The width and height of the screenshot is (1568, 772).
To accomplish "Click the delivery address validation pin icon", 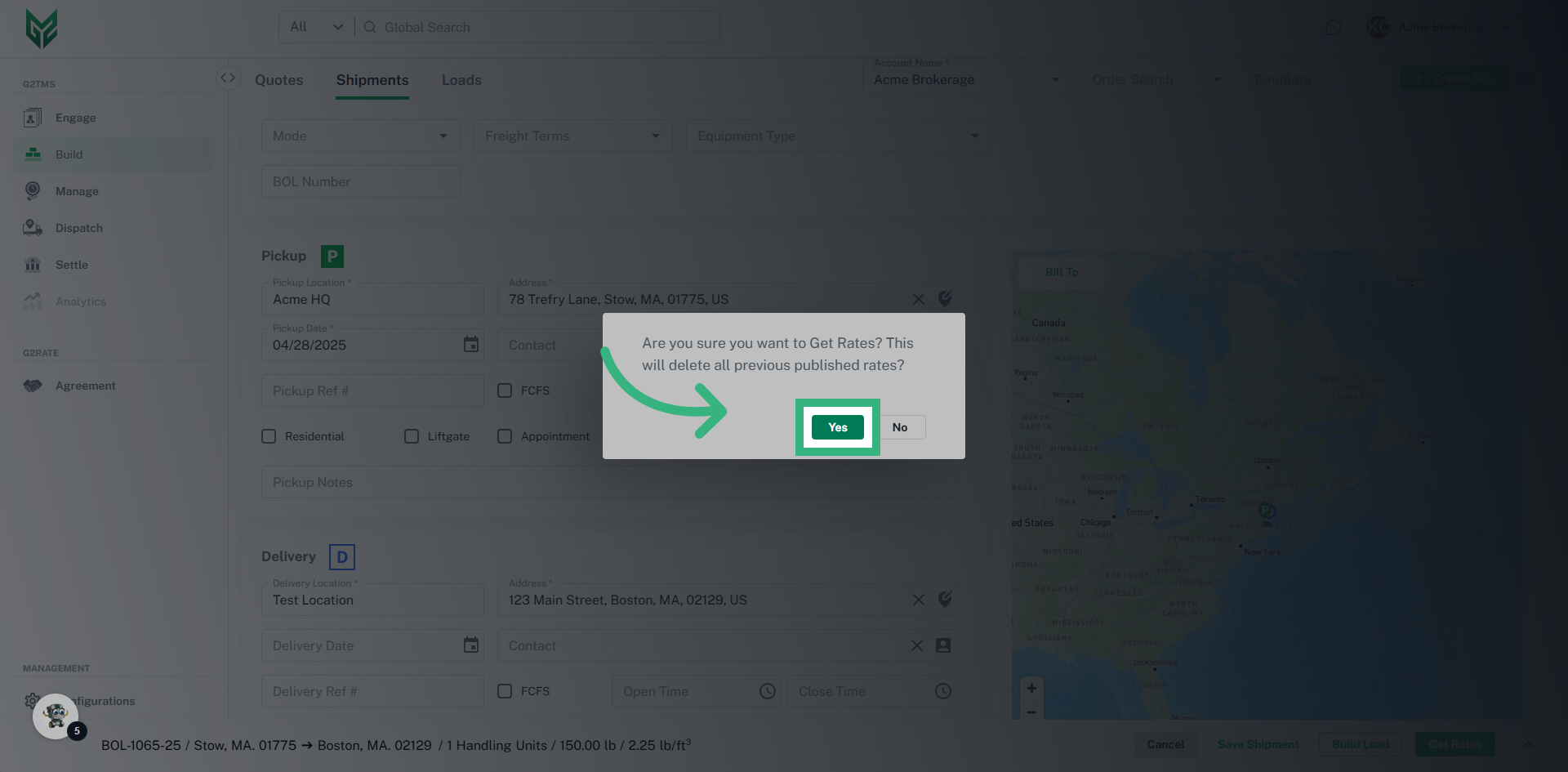I will (x=945, y=600).
